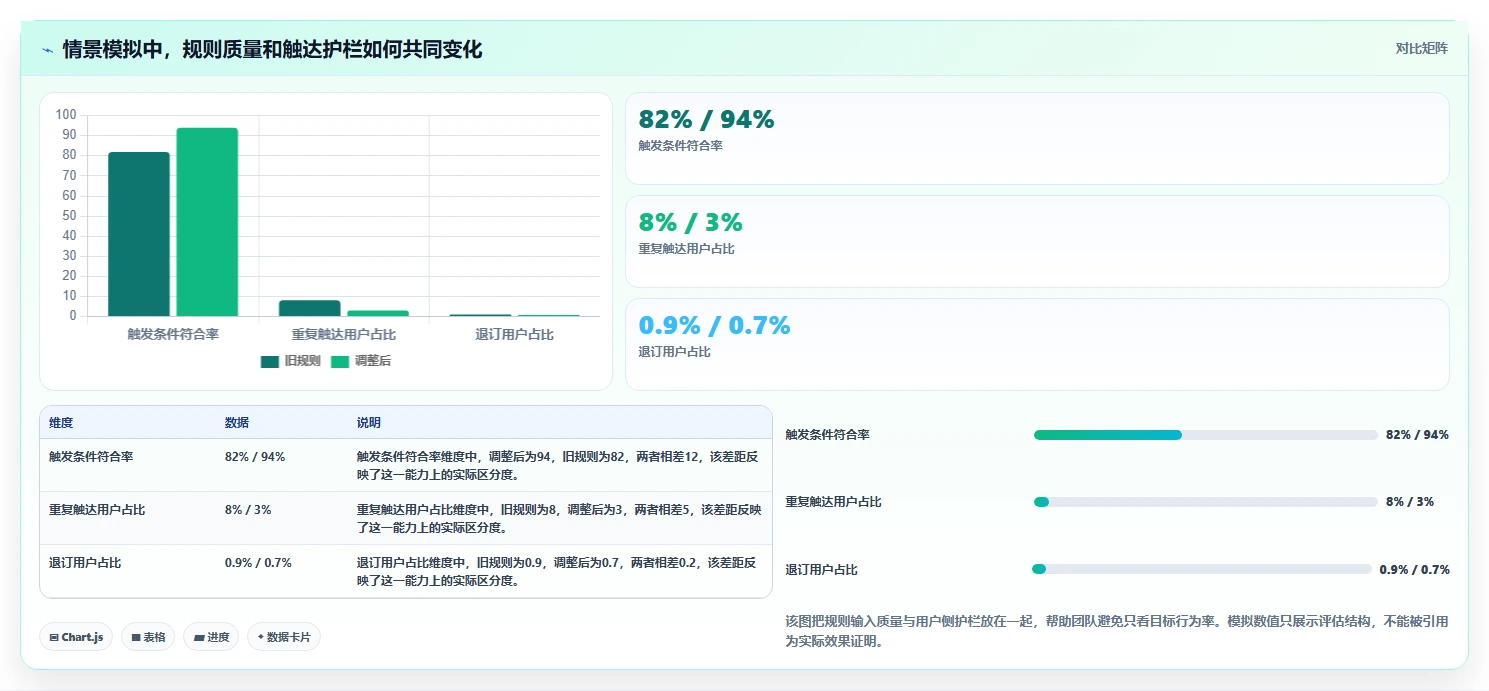Click the green 调整后 bar for 触发条件符合率
This screenshot has height=691, width=1489.
point(207,222)
